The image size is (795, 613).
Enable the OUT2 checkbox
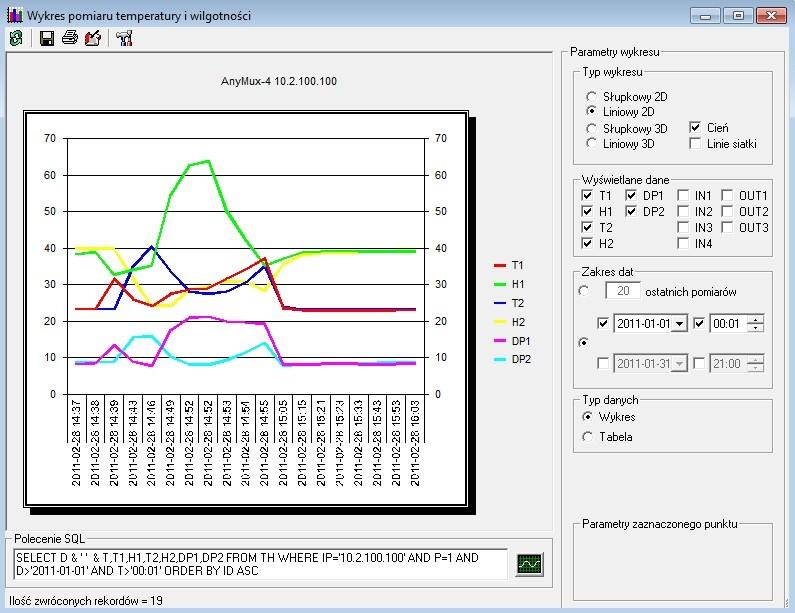point(728,211)
